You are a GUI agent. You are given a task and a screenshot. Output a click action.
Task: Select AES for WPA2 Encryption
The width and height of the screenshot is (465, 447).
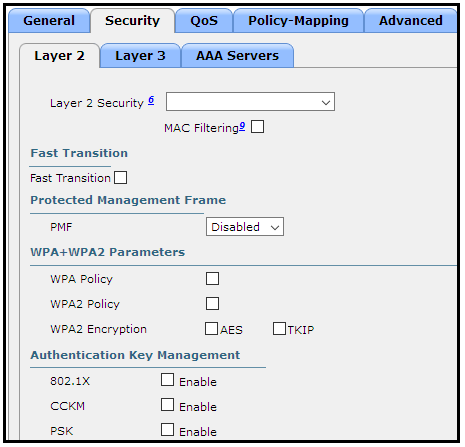(211, 328)
